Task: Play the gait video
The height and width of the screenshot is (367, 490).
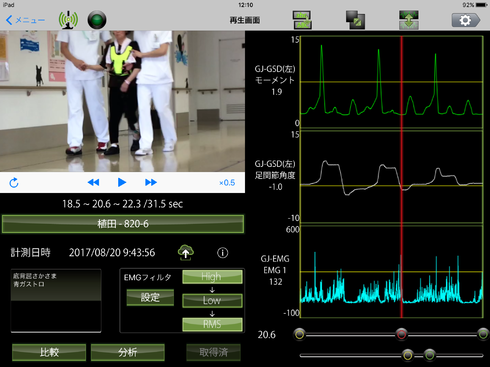Action: (122, 182)
